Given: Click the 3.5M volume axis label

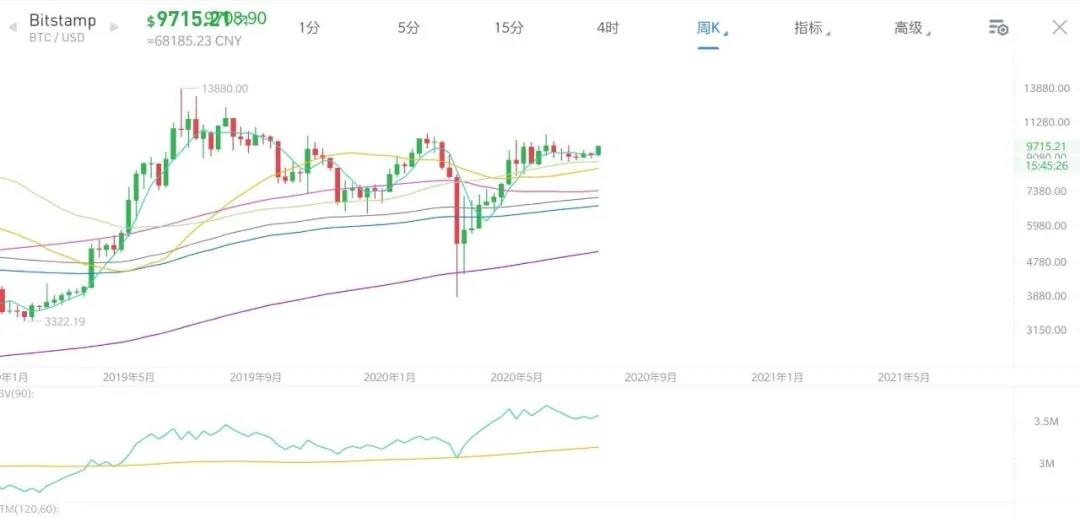Looking at the screenshot, I should [x=1046, y=422].
